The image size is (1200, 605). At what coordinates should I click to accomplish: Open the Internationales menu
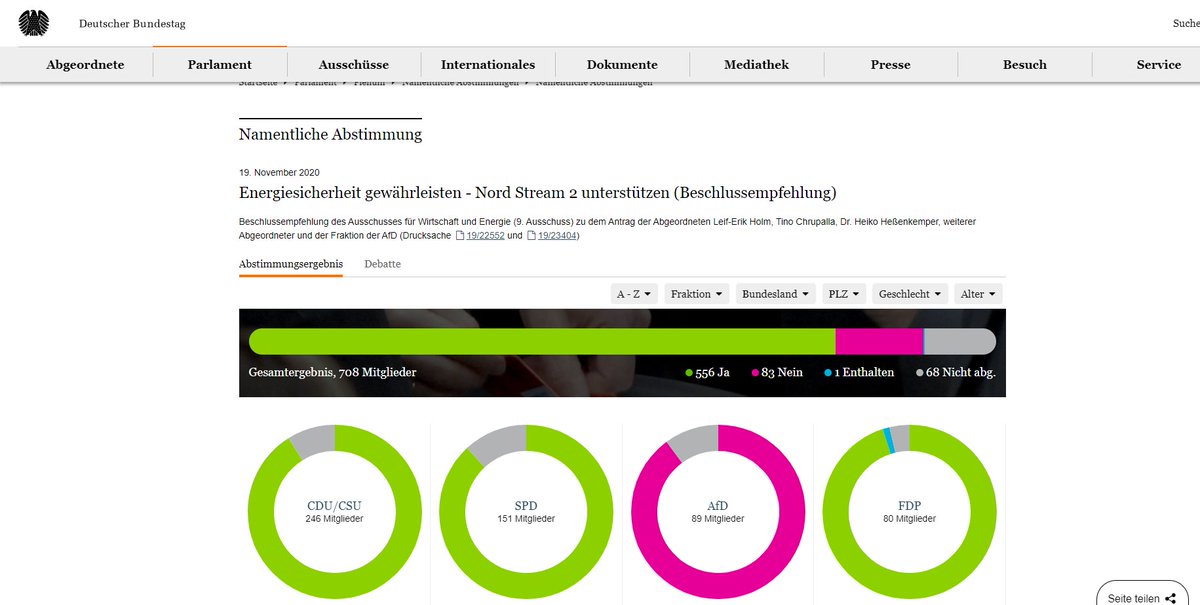(488, 64)
